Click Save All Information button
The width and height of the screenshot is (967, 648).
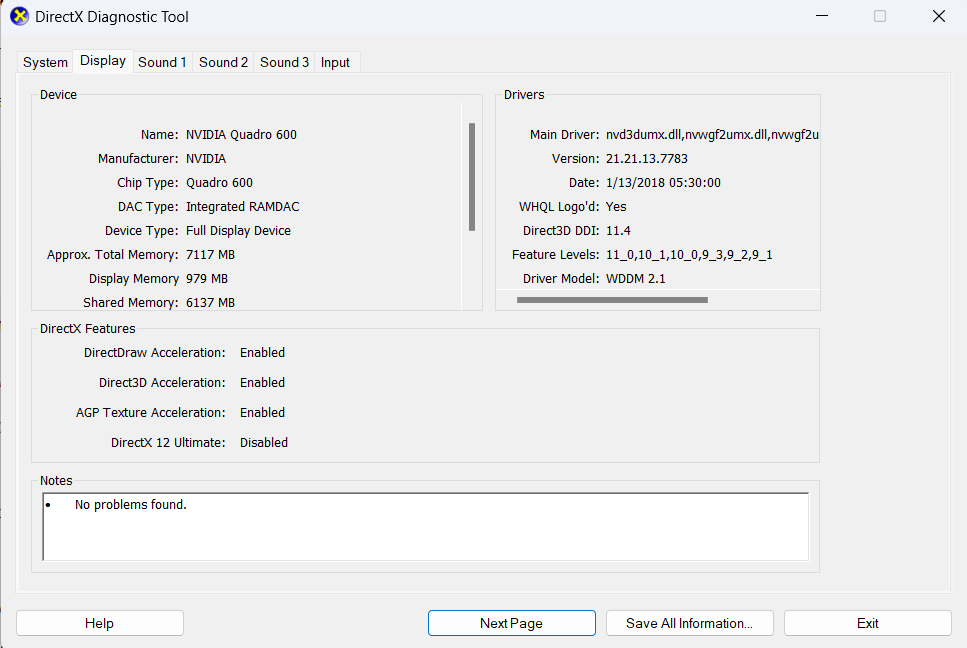689,623
